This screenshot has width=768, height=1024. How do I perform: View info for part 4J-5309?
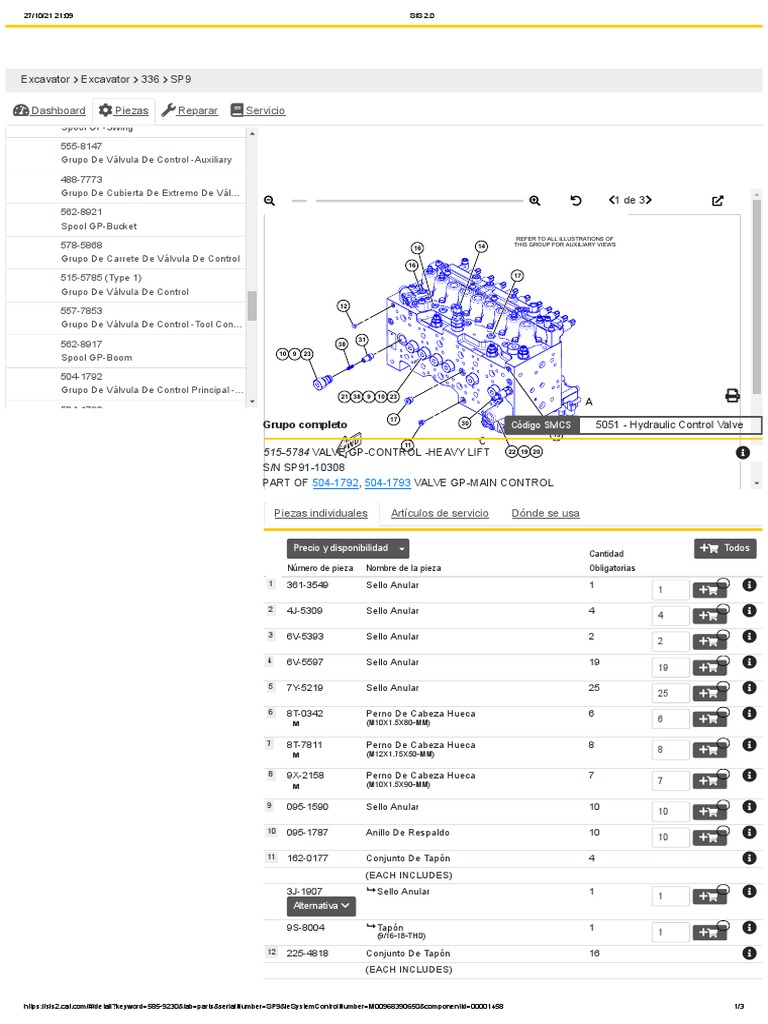point(749,611)
